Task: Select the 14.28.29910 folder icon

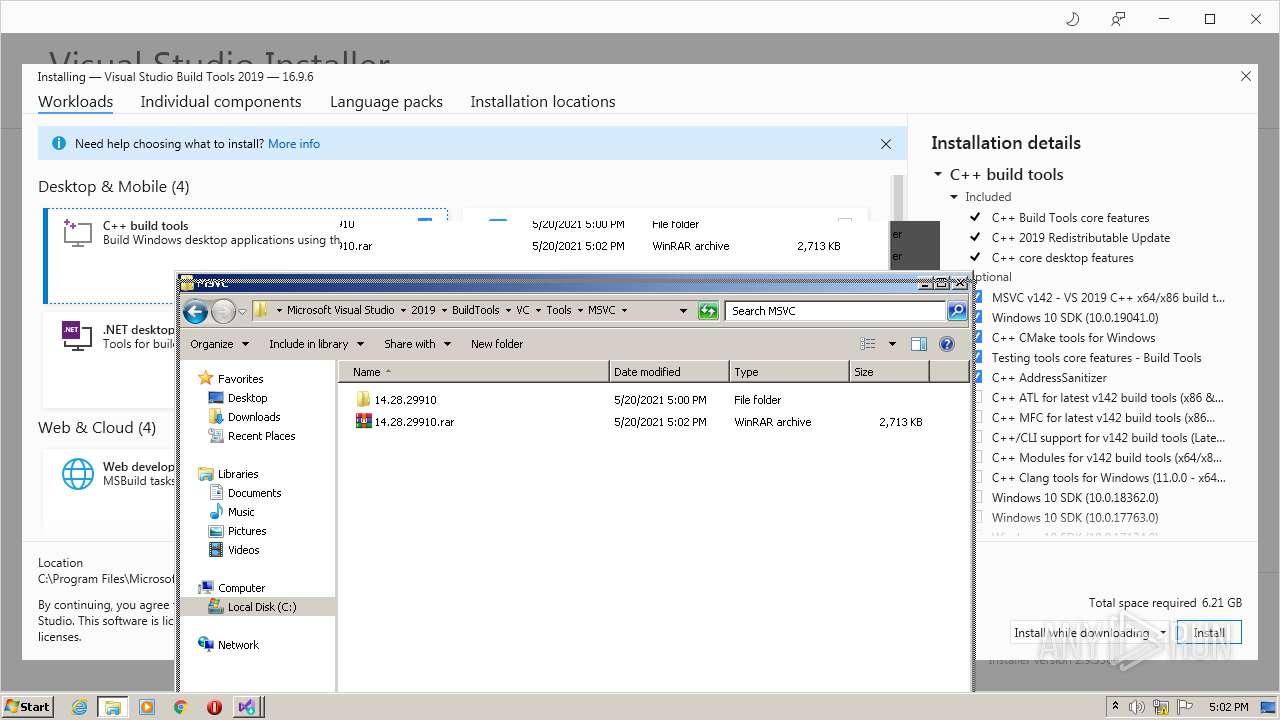Action: click(x=363, y=399)
